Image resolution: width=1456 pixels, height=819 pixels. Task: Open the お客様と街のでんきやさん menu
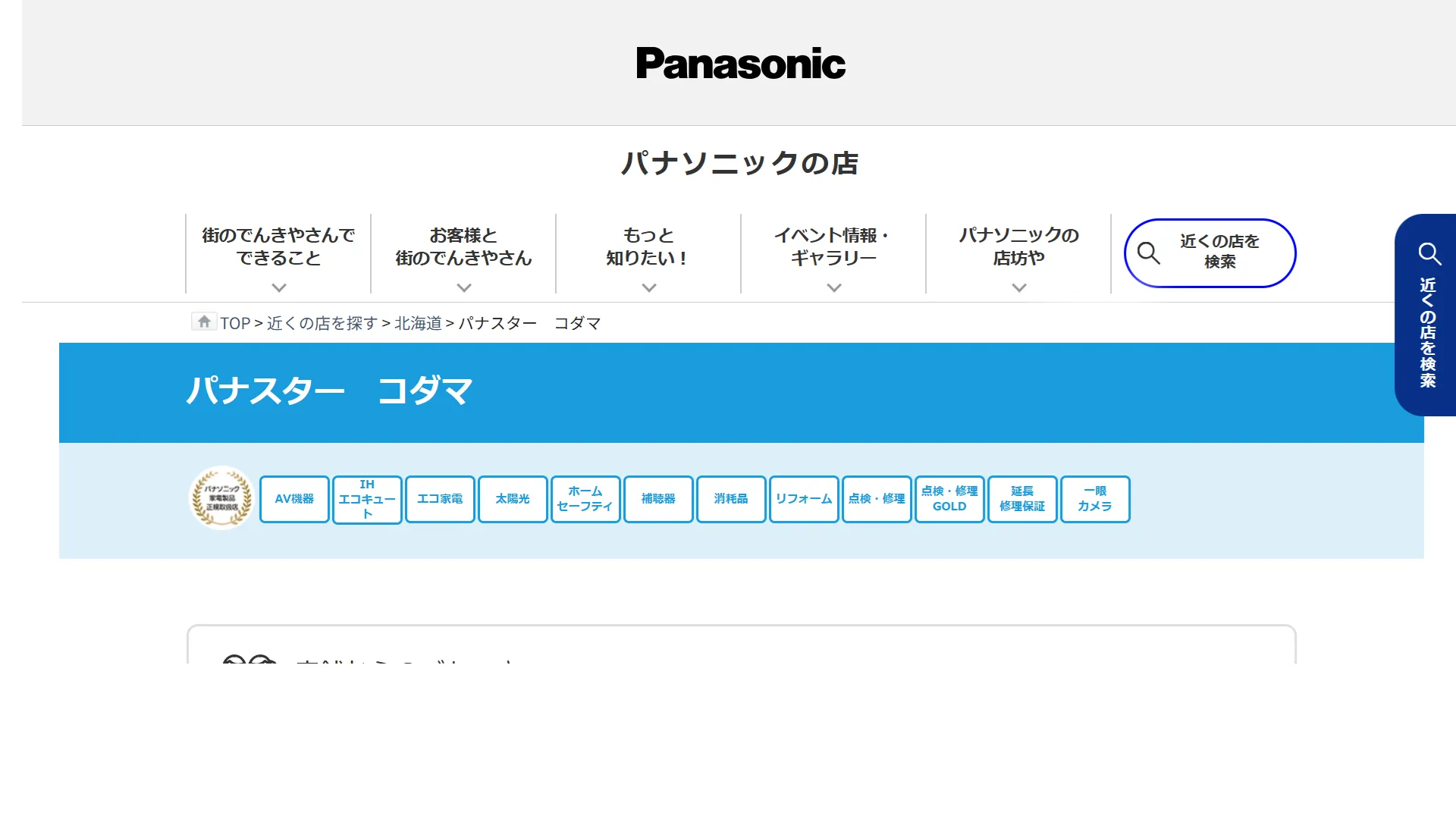pos(463,253)
